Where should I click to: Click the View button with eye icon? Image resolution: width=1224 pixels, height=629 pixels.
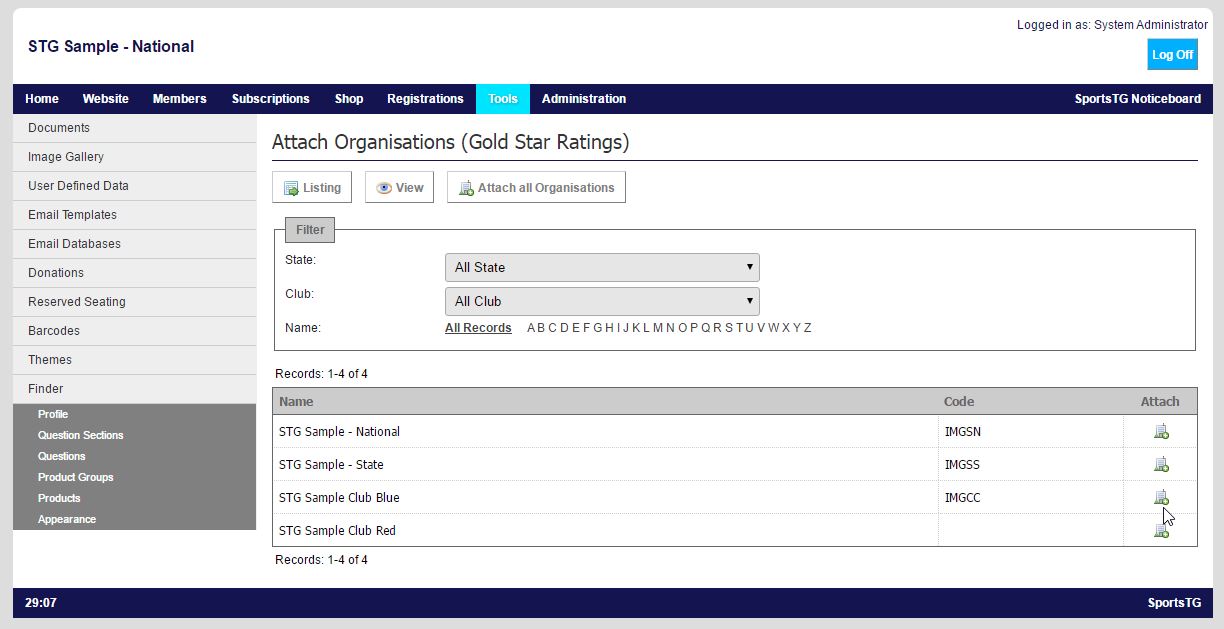click(x=399, y=187)
